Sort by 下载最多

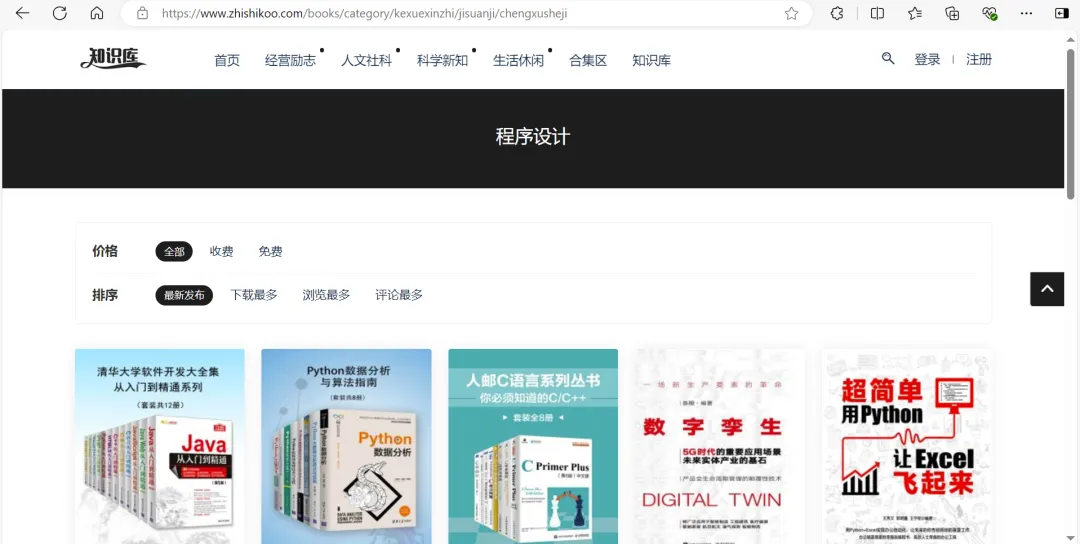click(x=254, y=295)
